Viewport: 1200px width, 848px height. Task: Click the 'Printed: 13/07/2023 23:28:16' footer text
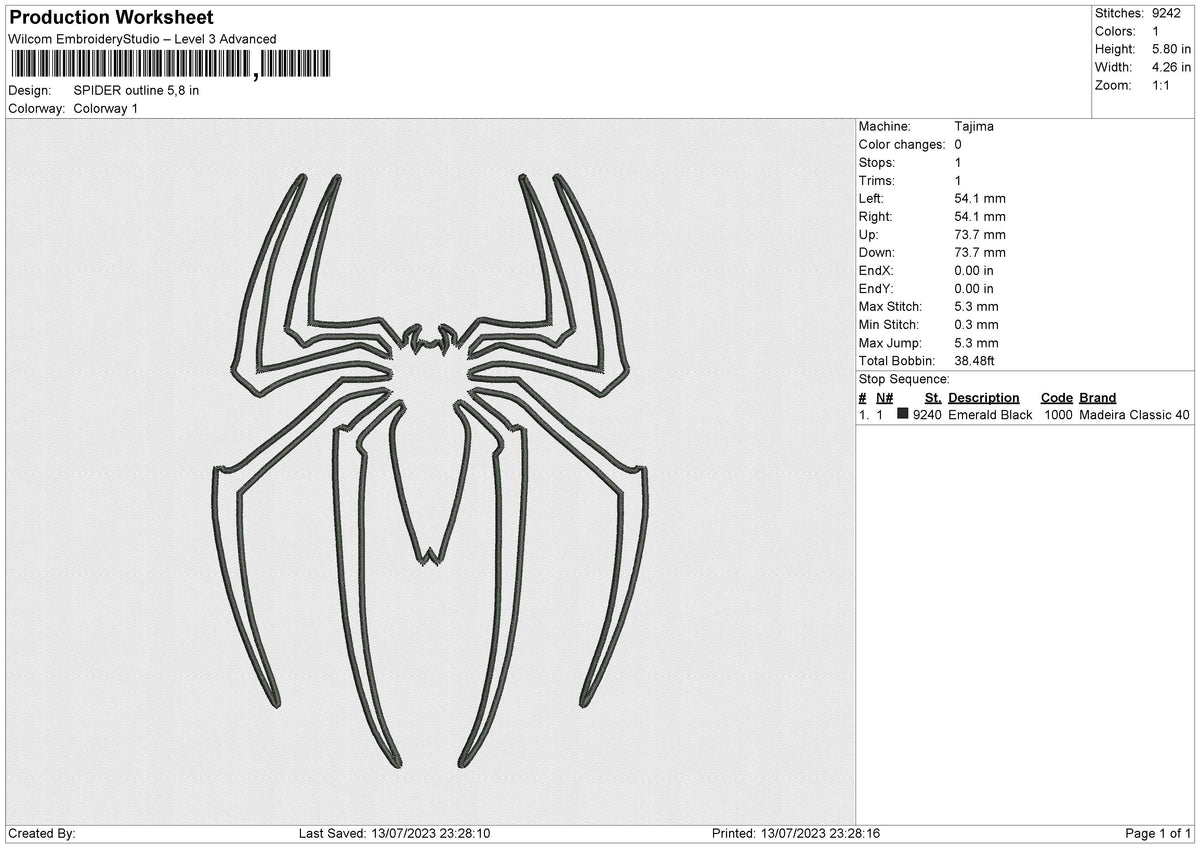click(795, 834)
